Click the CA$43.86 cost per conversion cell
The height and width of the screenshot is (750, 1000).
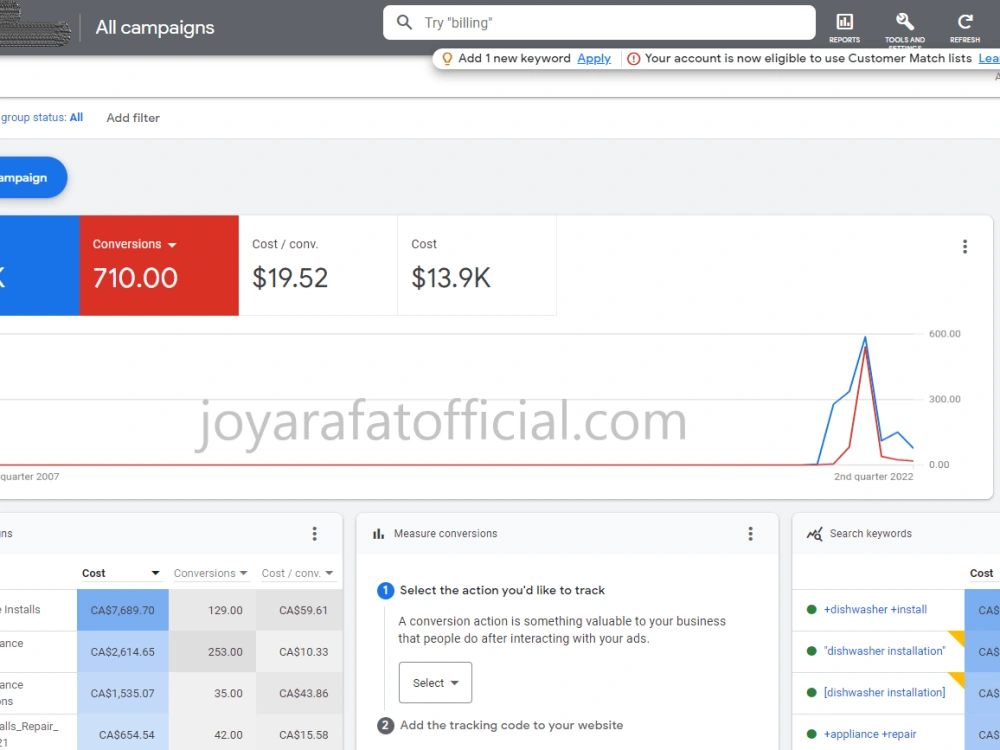tap(300, 693)
